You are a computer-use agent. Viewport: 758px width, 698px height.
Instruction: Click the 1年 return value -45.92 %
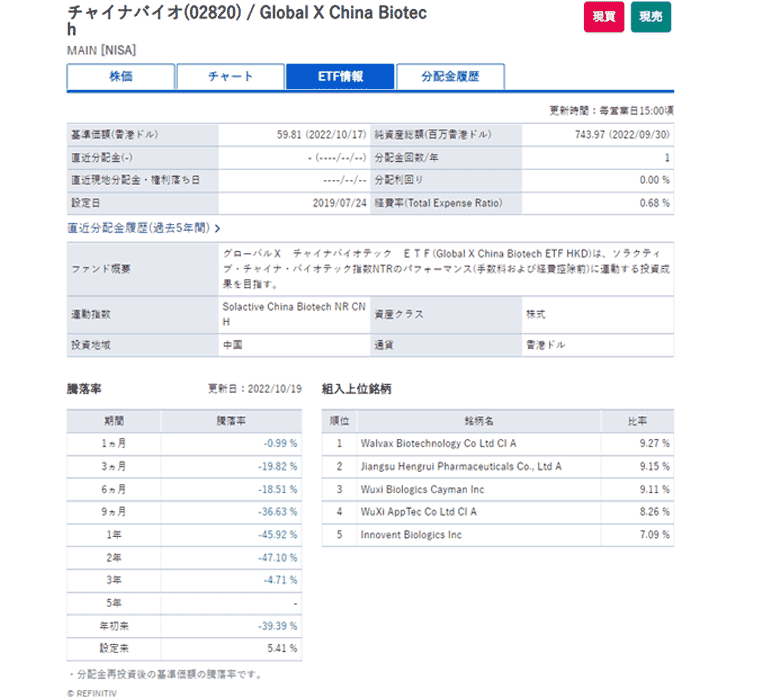(279, 535)
